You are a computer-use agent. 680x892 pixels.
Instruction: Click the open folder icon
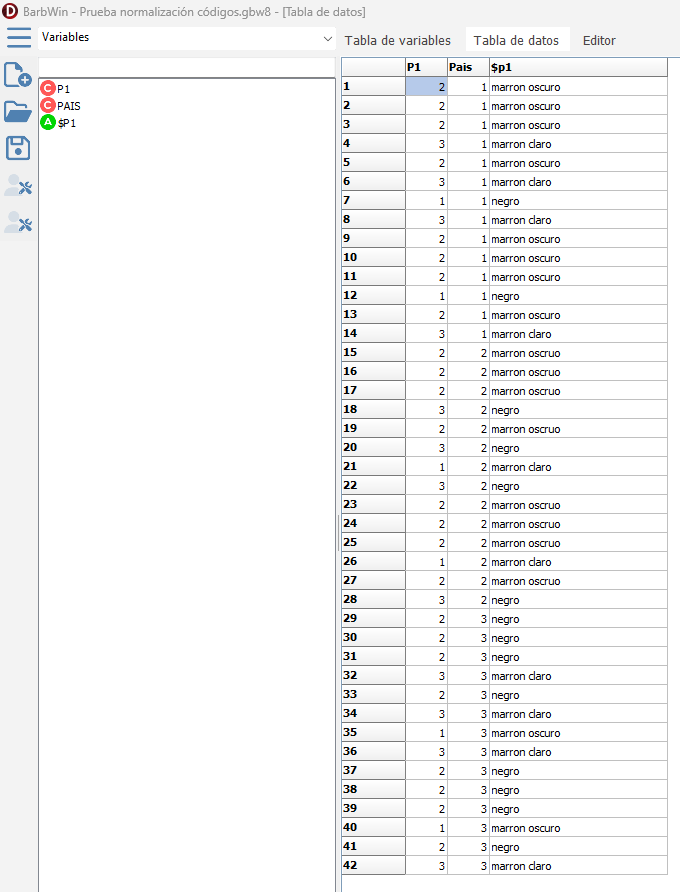[18, 111]
